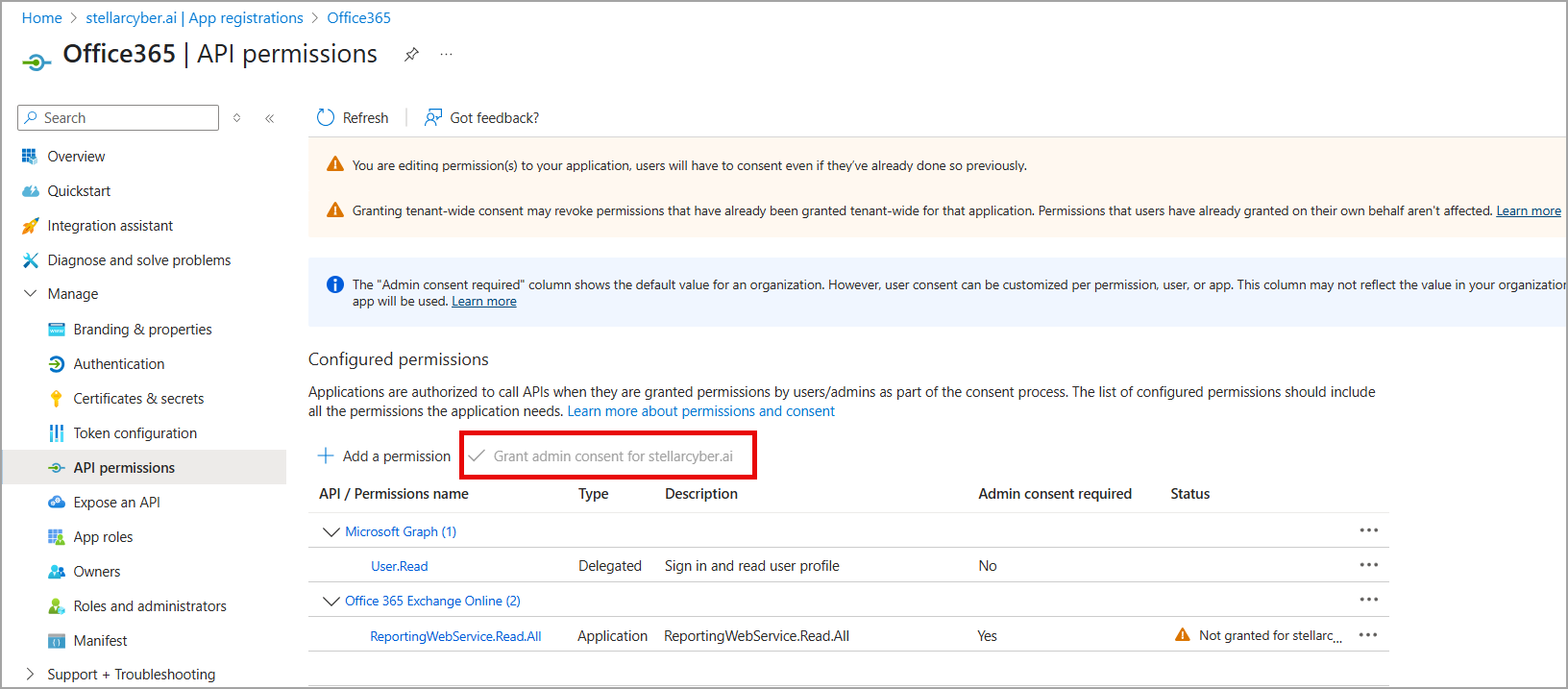
Task: Click the Token configuration icon
Action: pos(57,433)
